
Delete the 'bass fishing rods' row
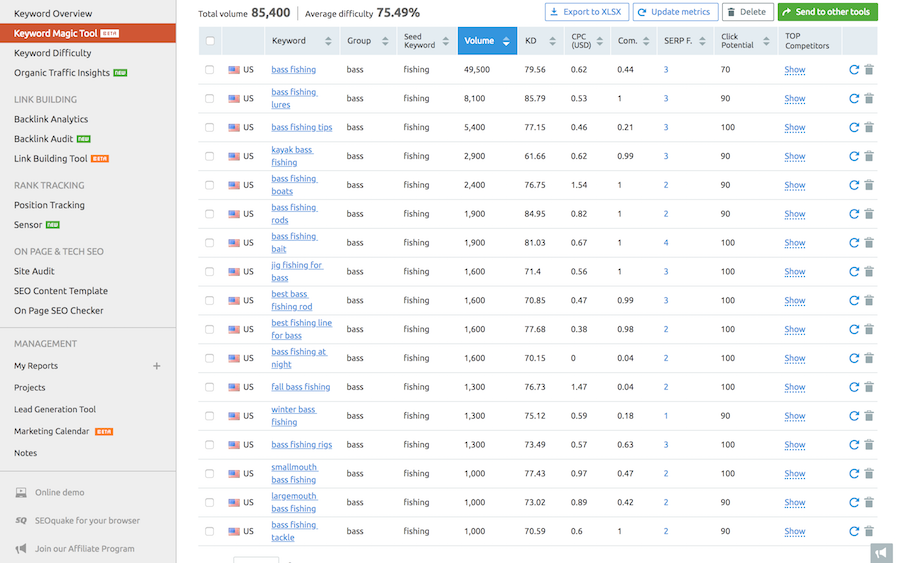869,213
